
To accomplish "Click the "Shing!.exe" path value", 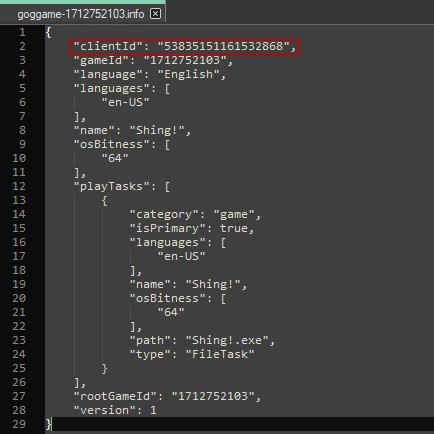I will coord(227,340).
